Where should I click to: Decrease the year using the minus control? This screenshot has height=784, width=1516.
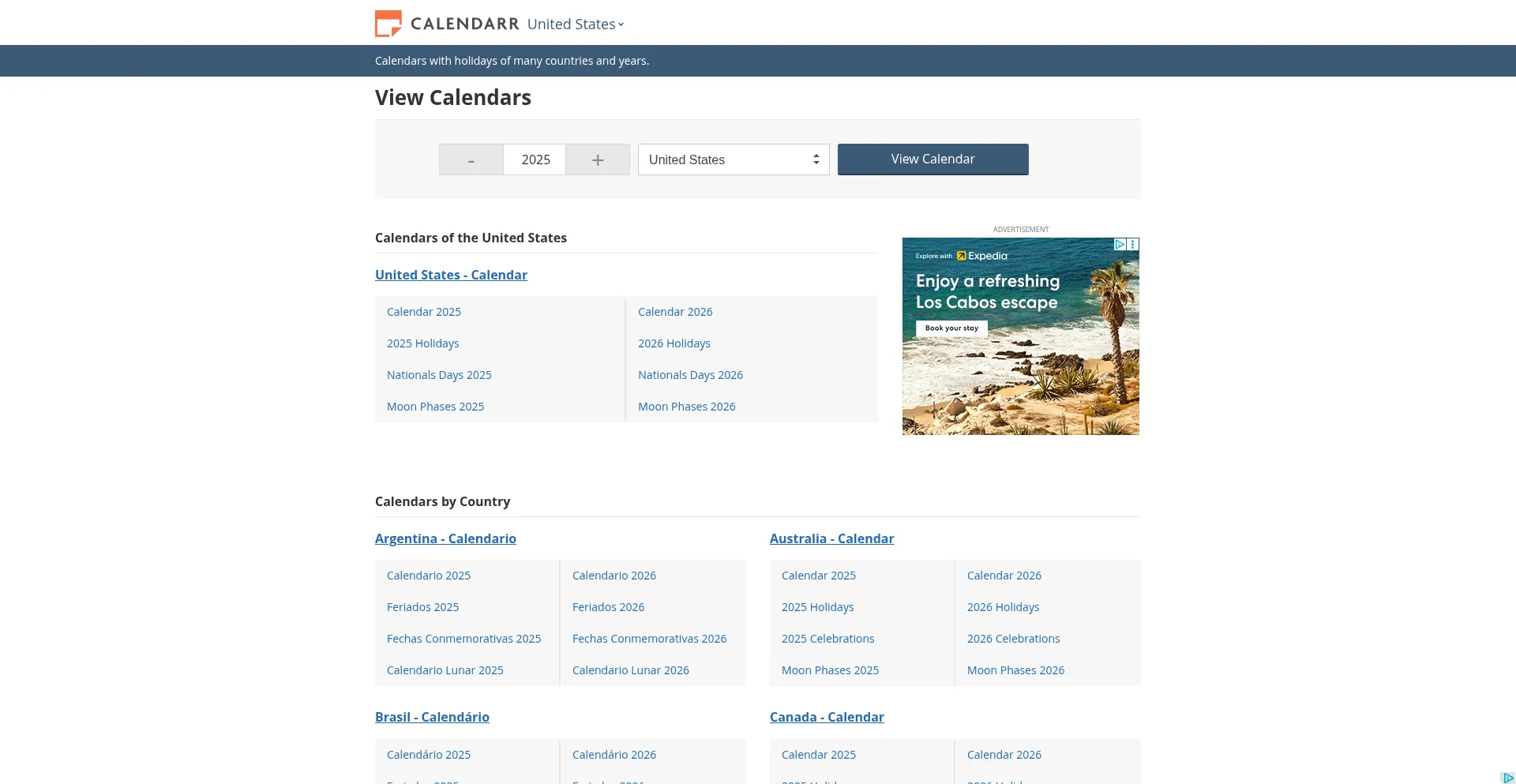(471, 159)
